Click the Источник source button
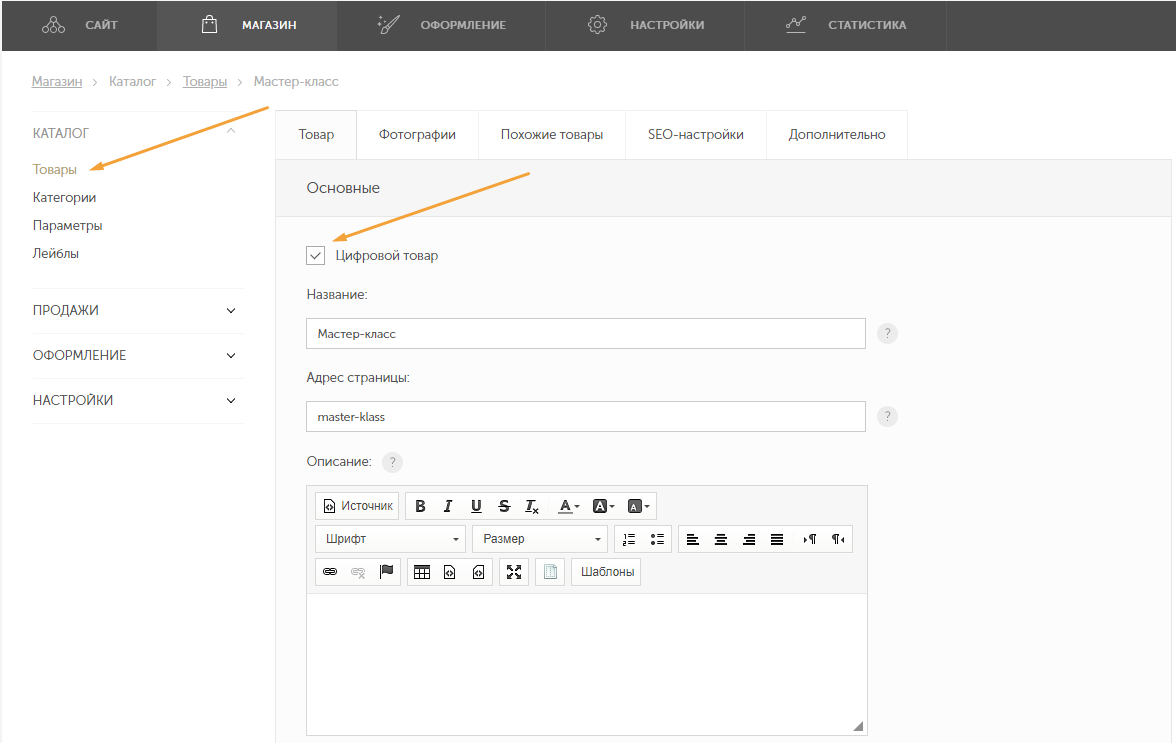 pos(357,506)
